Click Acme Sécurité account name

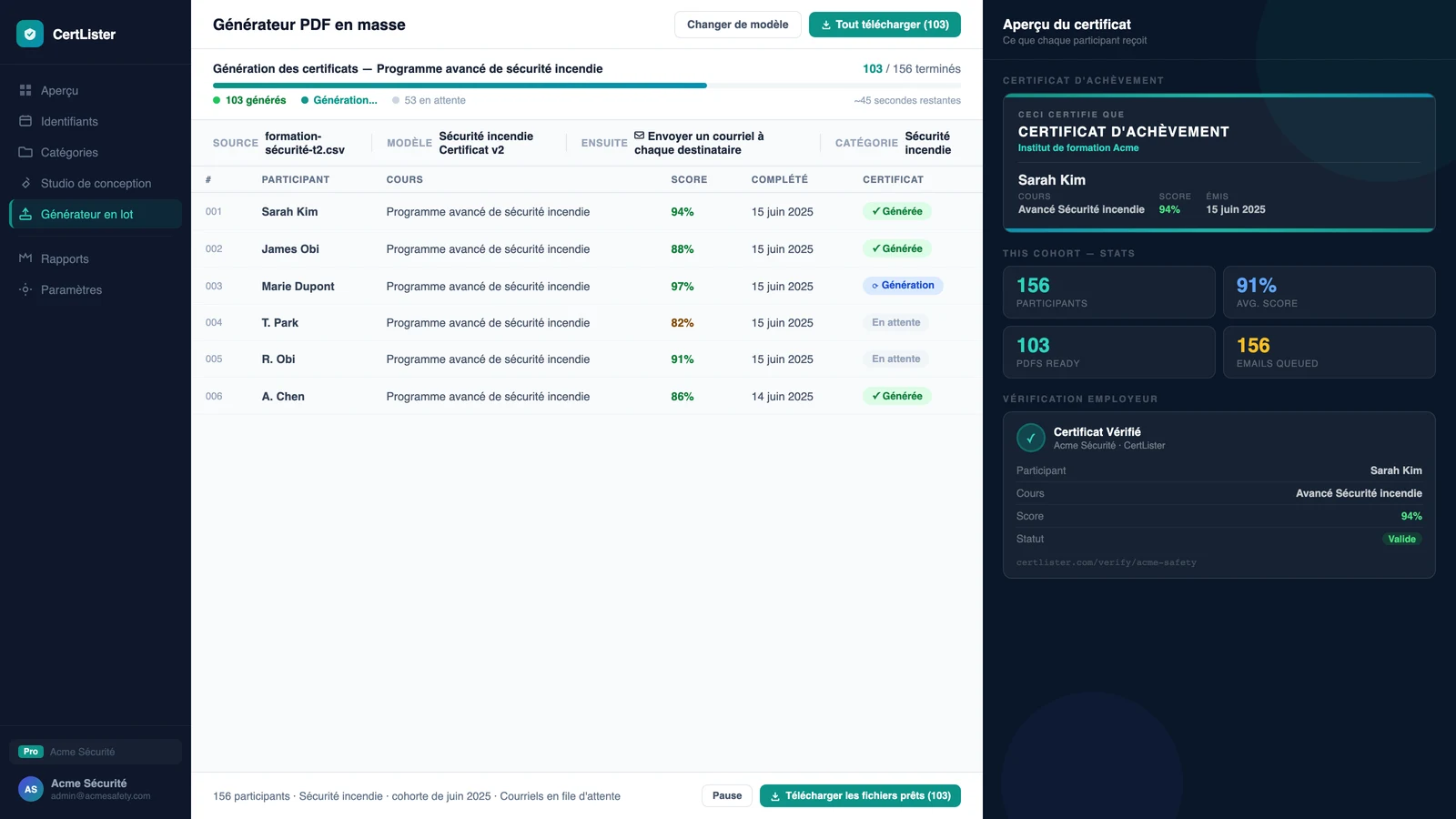click(89, 784)
